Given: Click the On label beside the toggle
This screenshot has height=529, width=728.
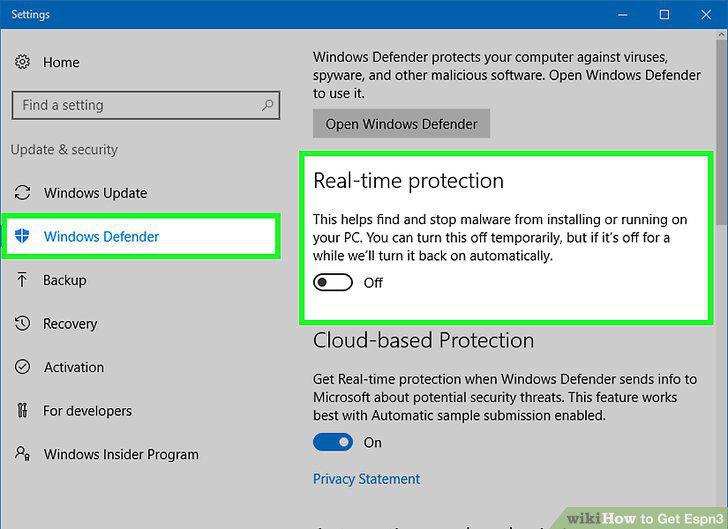Looking at the screenshot, I should 372,443.
